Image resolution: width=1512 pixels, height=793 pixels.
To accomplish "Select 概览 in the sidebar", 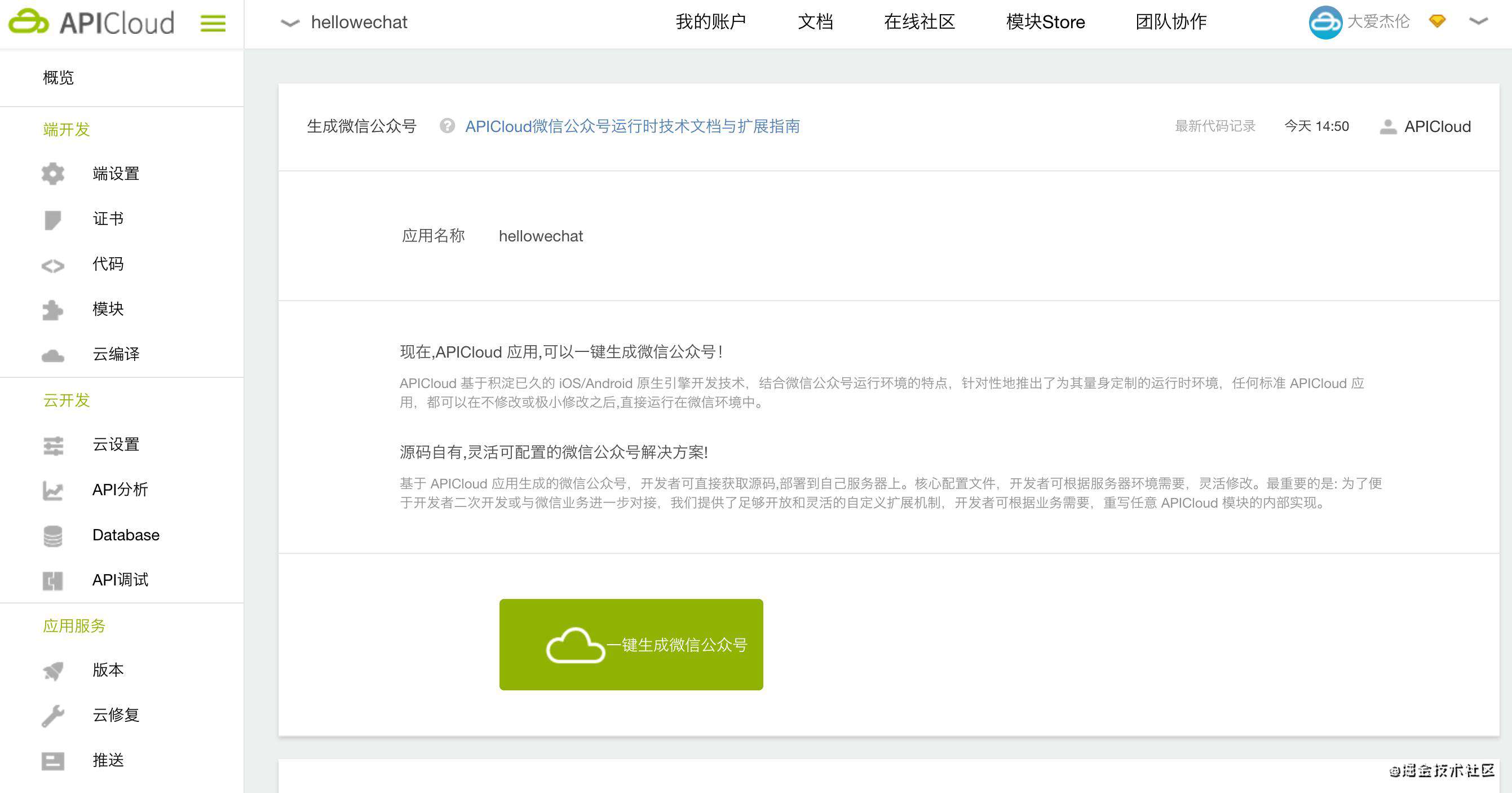I will 59,77.
